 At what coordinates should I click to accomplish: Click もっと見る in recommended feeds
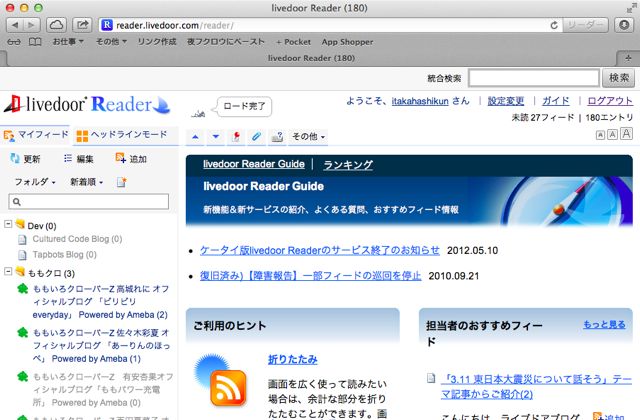604,324
